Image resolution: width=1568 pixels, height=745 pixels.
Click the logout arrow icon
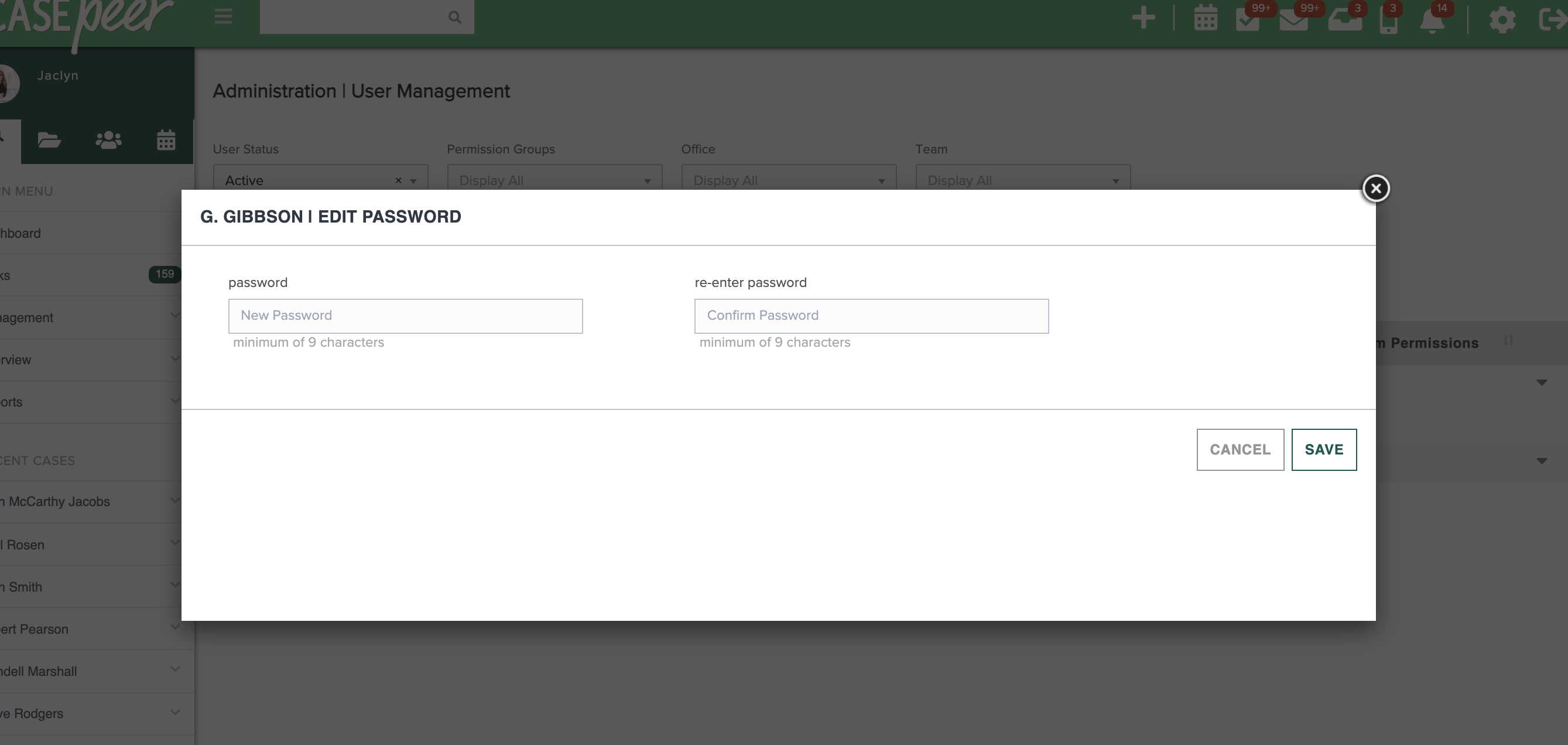pos(1551,18)
